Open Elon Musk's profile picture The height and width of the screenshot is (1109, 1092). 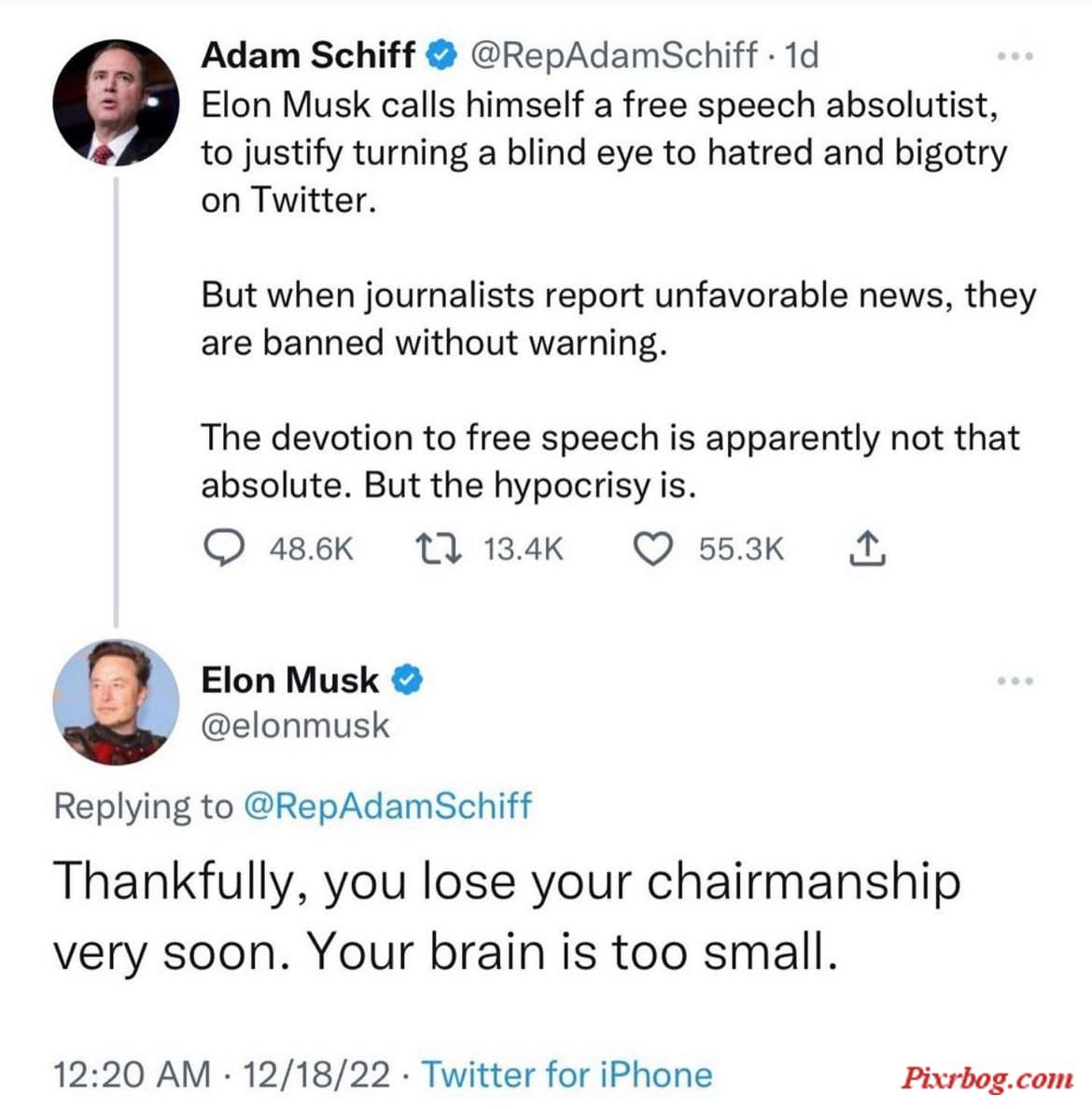tap(116, 702)
